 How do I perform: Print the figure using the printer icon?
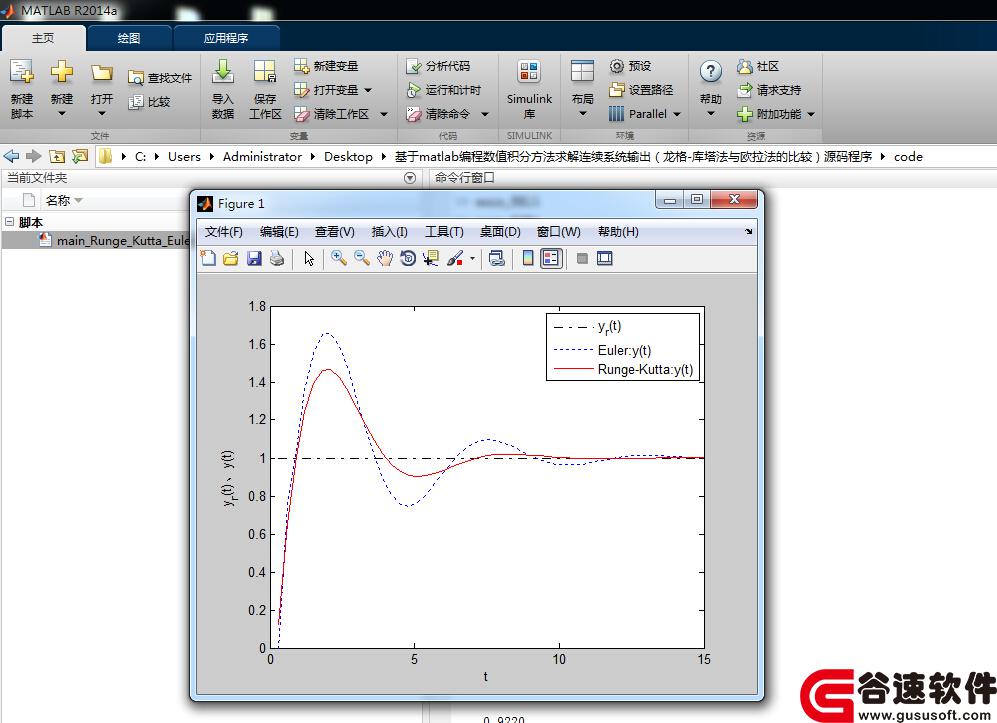pyautogui.click(x=277, y=258)
